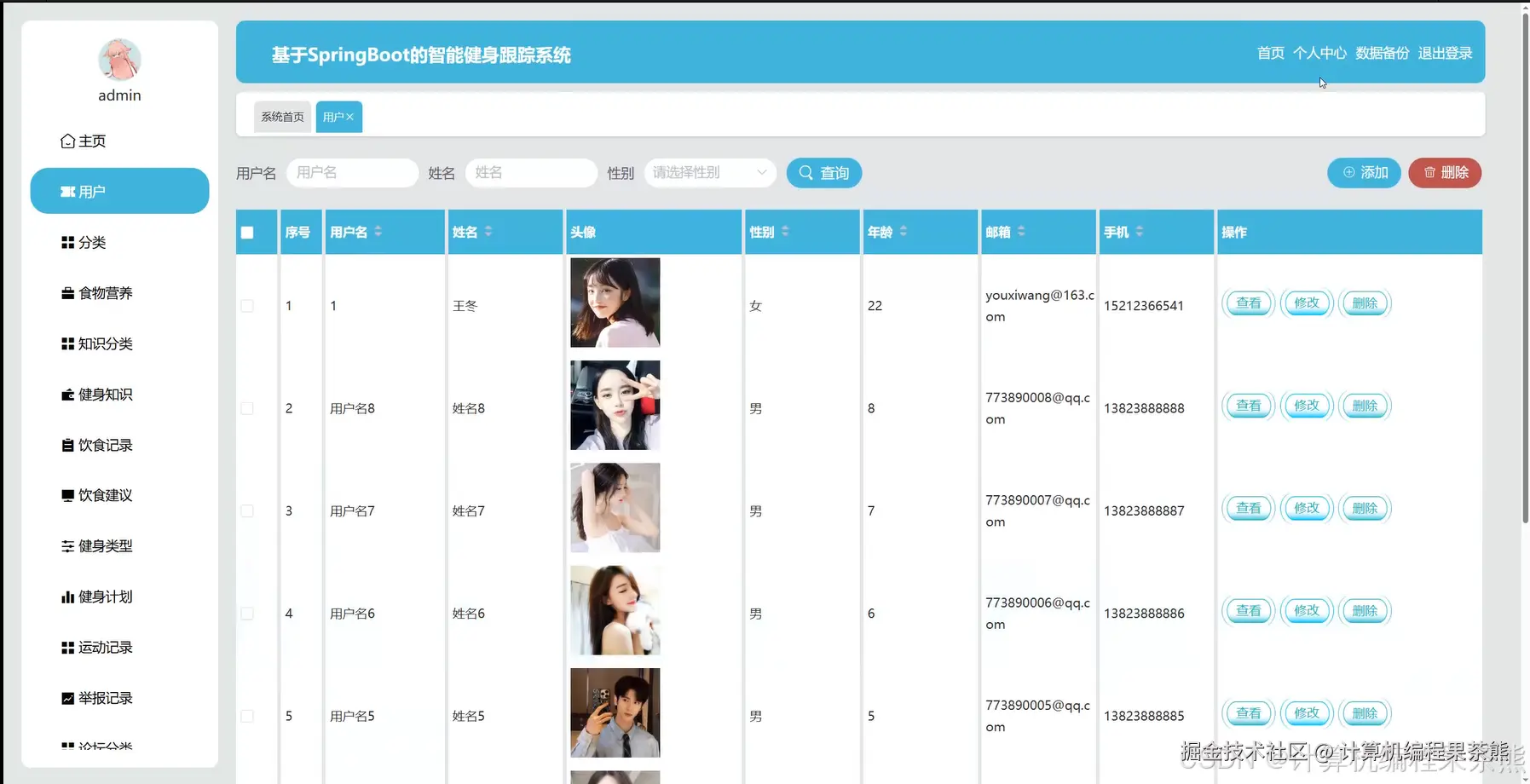Click 修改 for 用户名7
This screenshot has height=784, width=1530.
pos(1307,509)
